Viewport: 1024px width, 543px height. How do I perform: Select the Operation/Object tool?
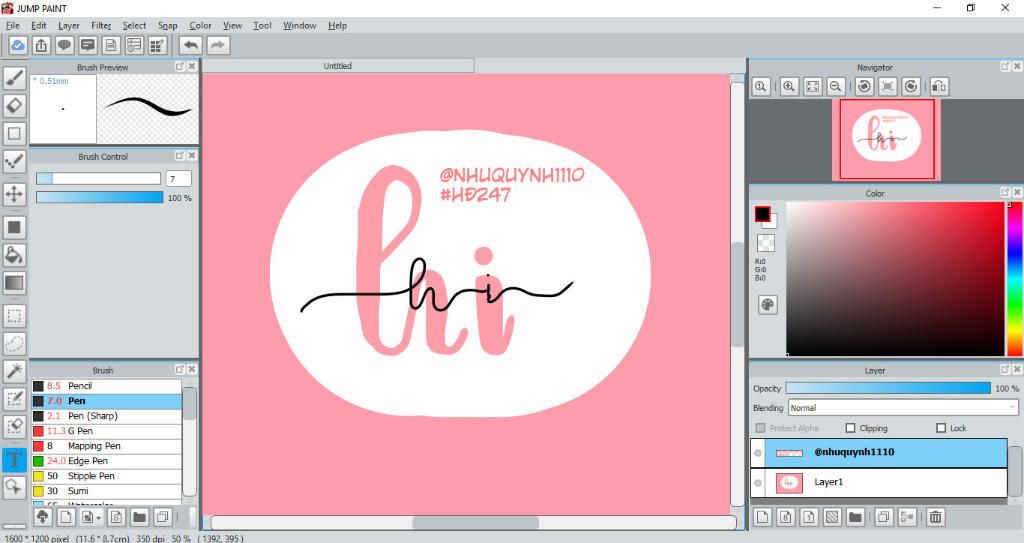click(x=14, y=487)
